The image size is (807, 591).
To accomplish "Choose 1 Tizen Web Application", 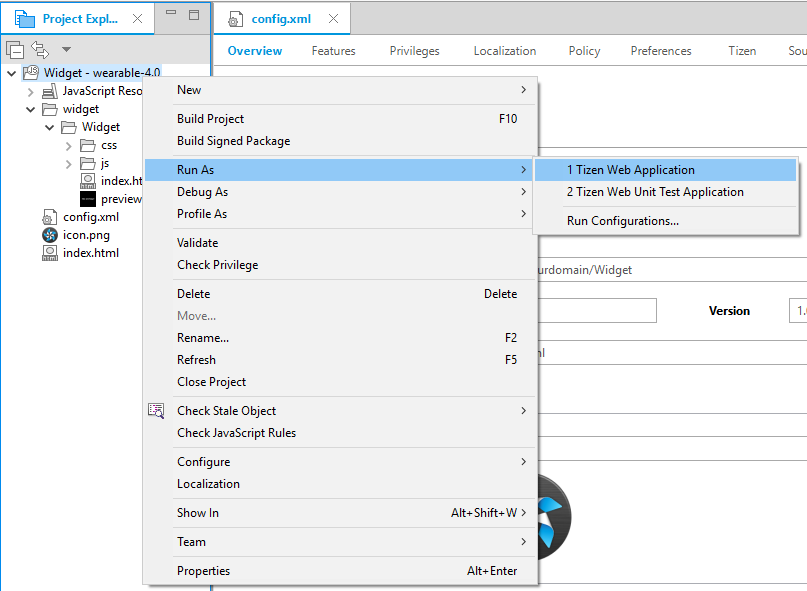I will [630, 170].
